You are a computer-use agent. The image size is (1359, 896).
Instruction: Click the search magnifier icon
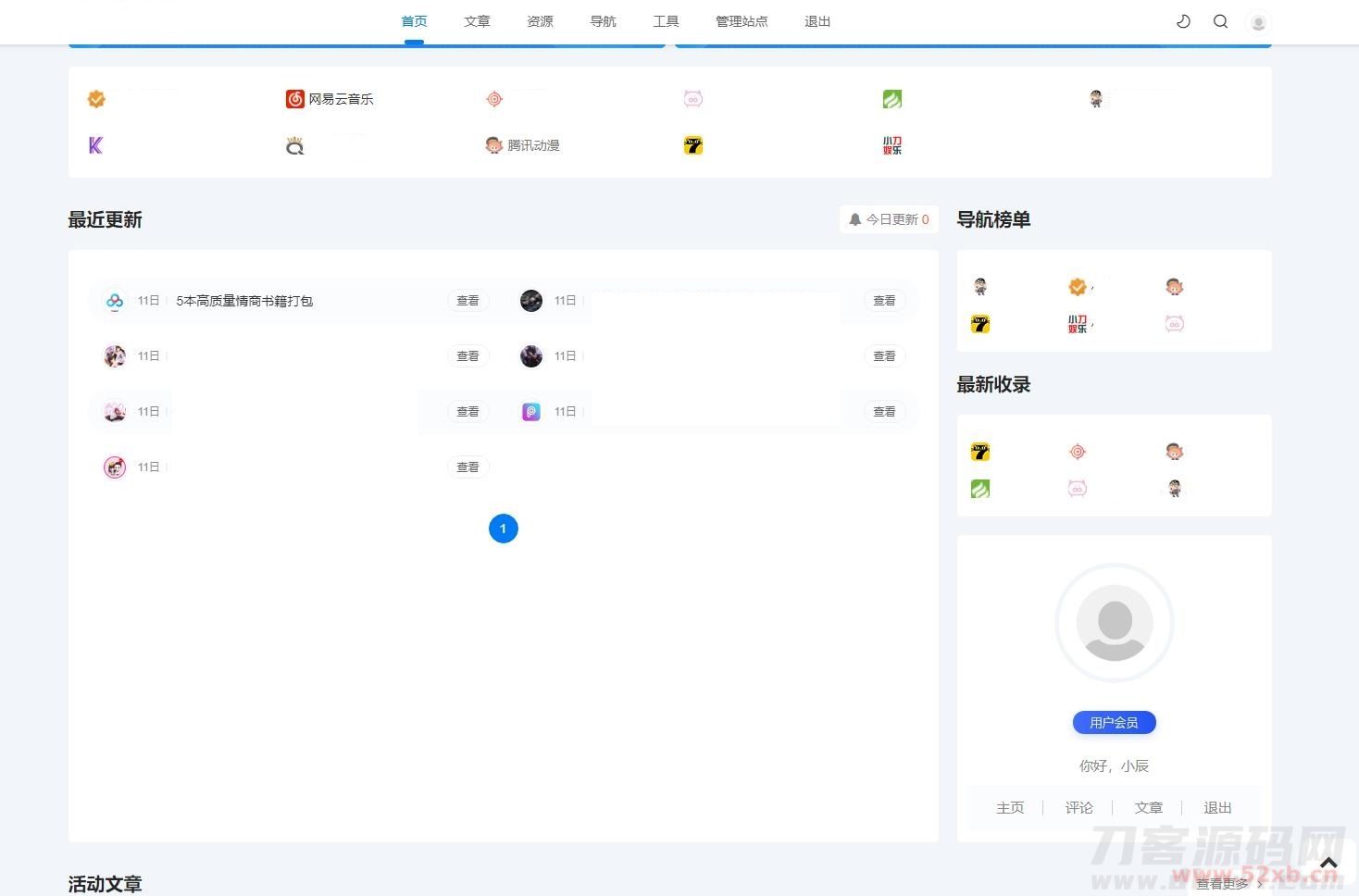1220,21
